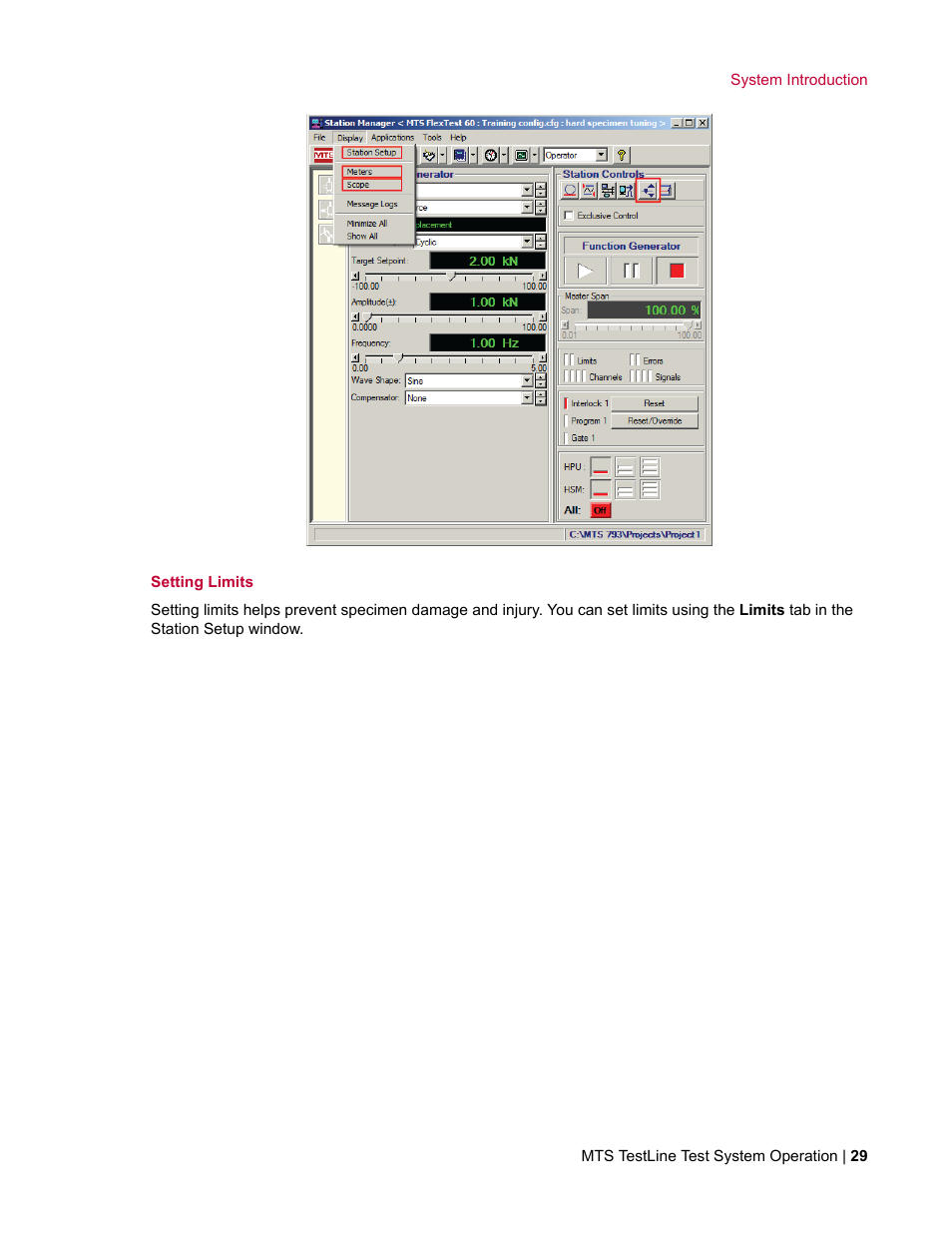Click the Compensator spinner buttons
This screenshot has width=952, height=1233.
pos(541,397)
